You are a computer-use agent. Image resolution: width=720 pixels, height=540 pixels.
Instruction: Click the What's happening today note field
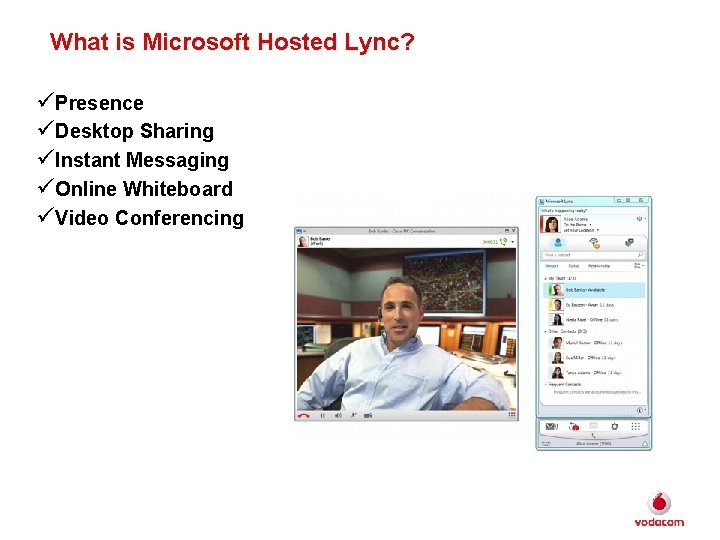pos(593,211)
